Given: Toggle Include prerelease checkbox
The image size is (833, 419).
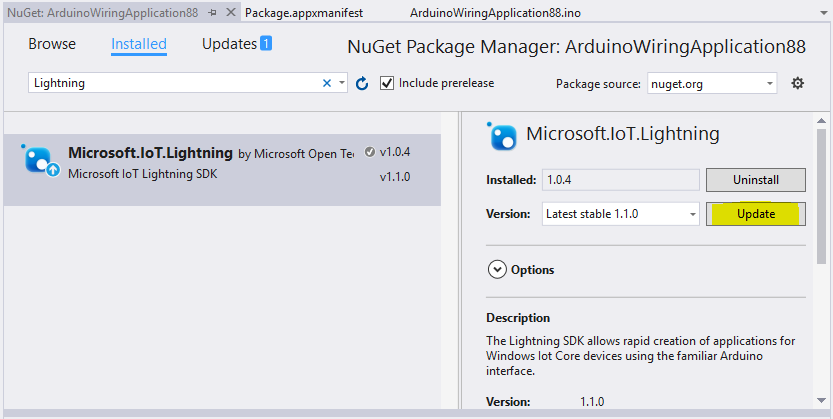Looking at the screenshot, I should [x=387, y=83].
